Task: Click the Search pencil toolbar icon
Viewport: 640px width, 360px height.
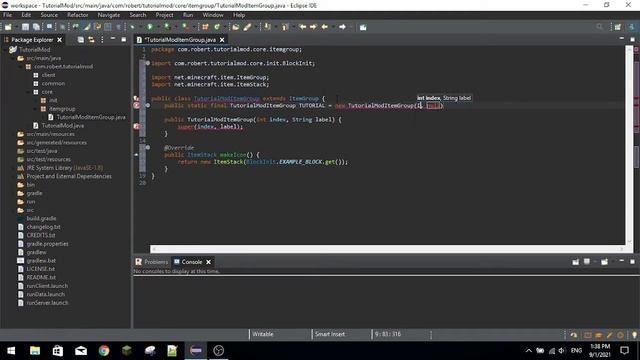Action: point(247,27)
